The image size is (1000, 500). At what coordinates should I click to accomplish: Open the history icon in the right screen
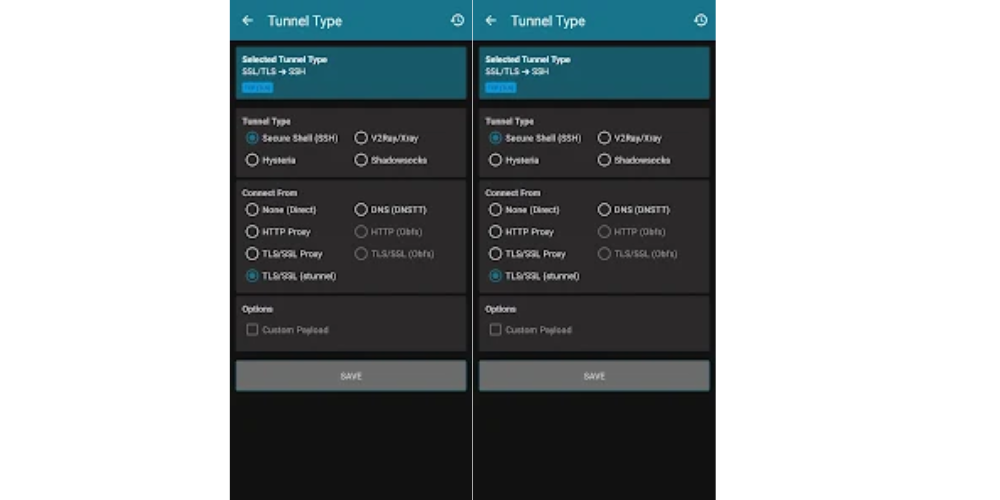tap(700, 21)
